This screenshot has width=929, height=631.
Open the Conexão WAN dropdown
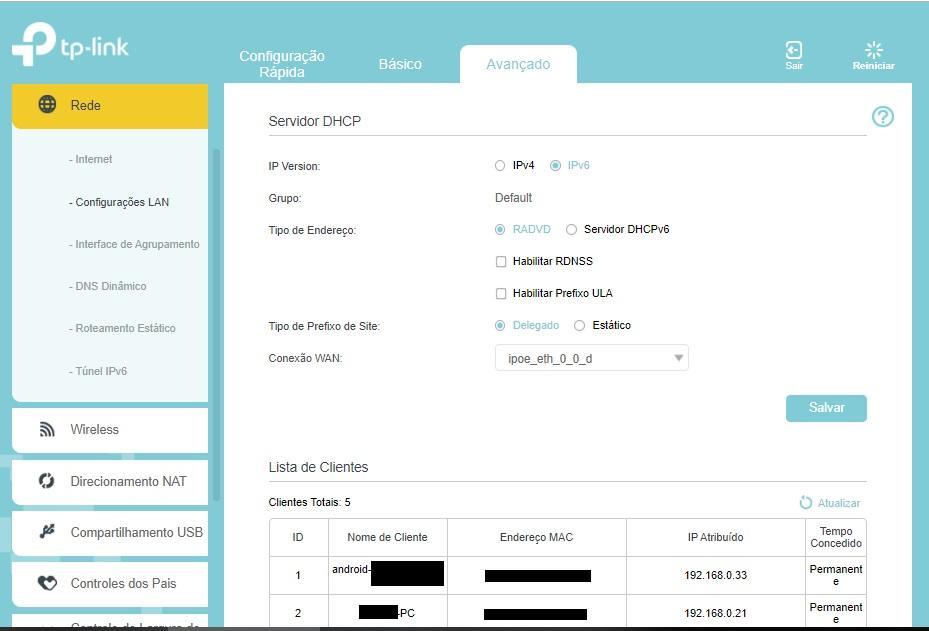[x=591, y=358]
